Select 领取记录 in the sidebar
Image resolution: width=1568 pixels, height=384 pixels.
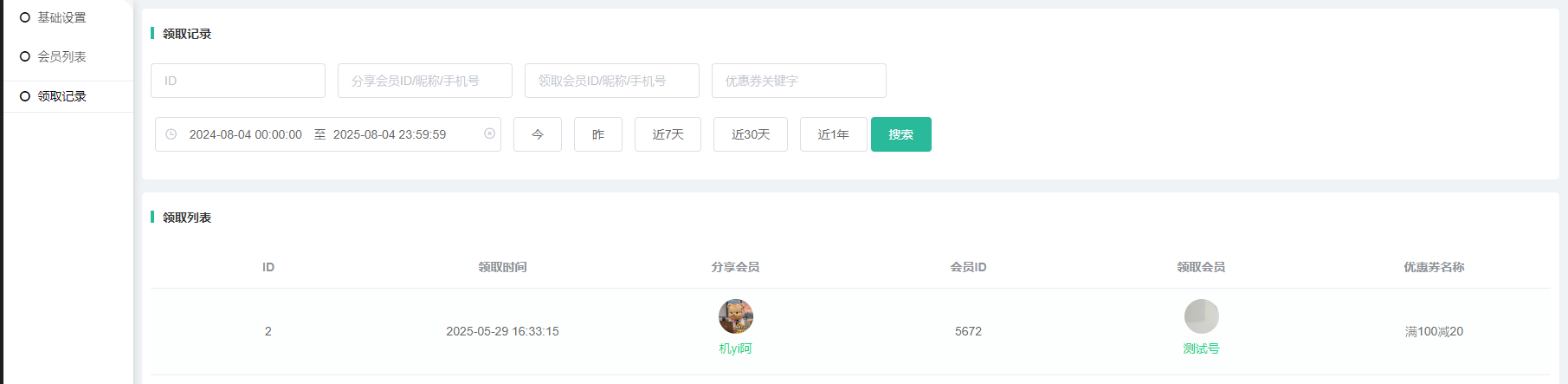coord(61,96)
